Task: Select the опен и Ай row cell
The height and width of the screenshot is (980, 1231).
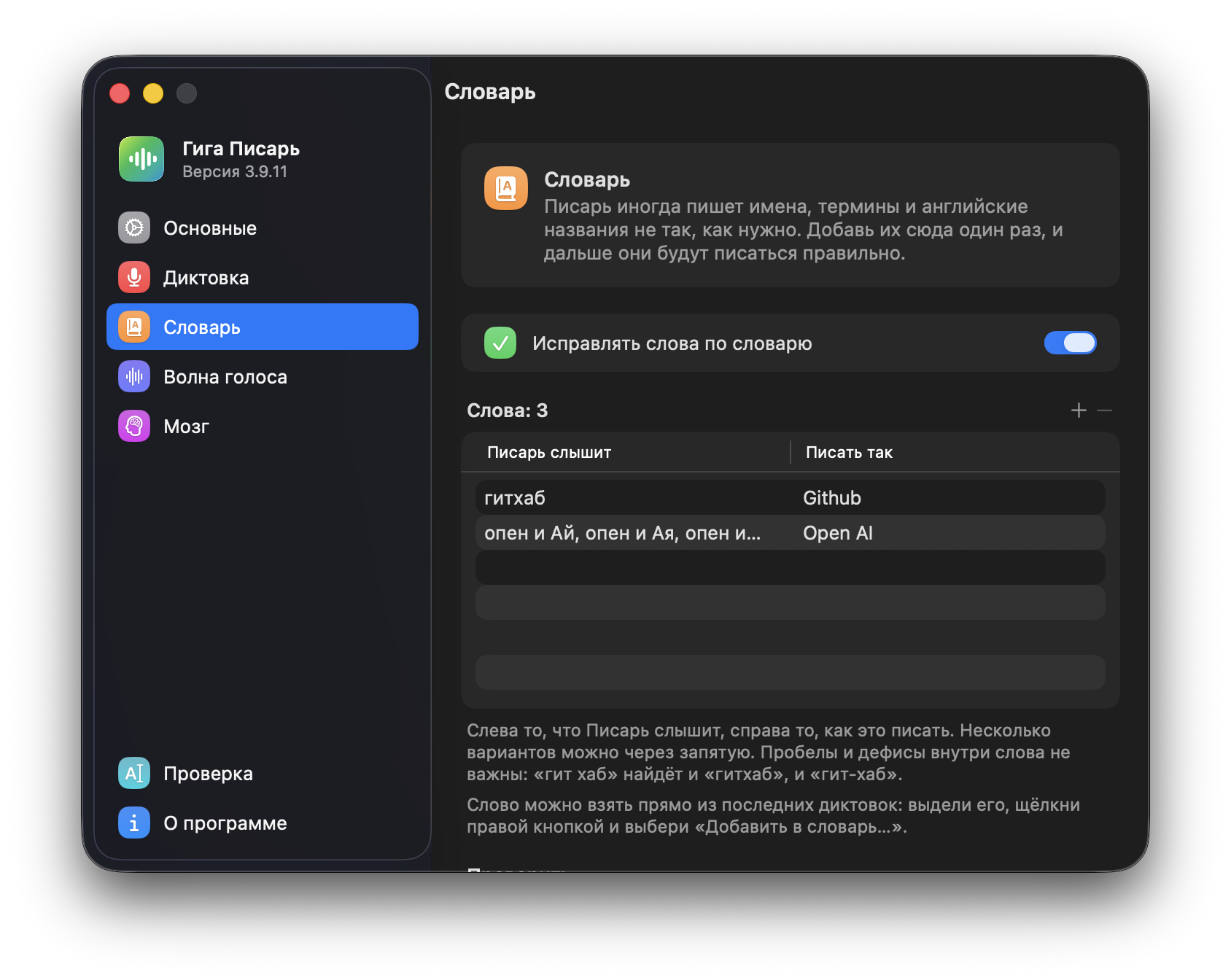Action: (x=622, y=533)
